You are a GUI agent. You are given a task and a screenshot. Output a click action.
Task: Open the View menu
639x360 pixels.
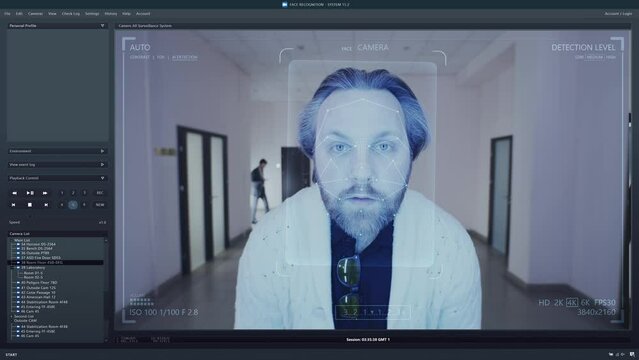point(52,13)
